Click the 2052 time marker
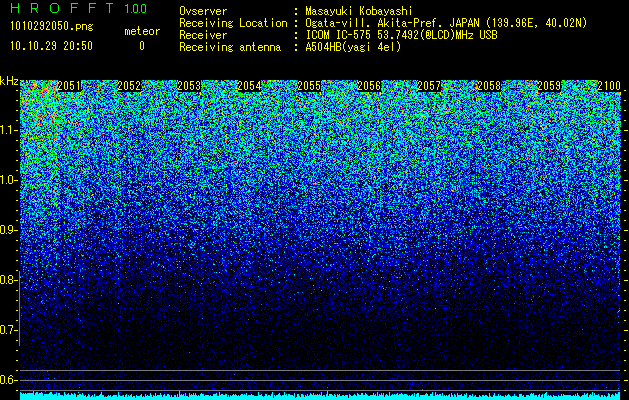The image size is (629, 400). pyautogui.click(x=129, y=86)
